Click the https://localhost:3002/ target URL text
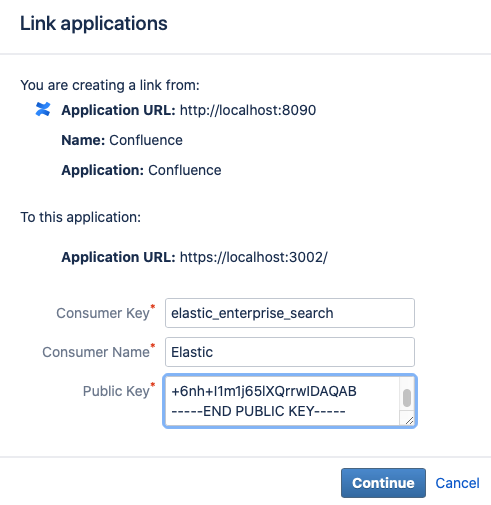This screenshot has height=505, width=491. [x=254, y=257]
